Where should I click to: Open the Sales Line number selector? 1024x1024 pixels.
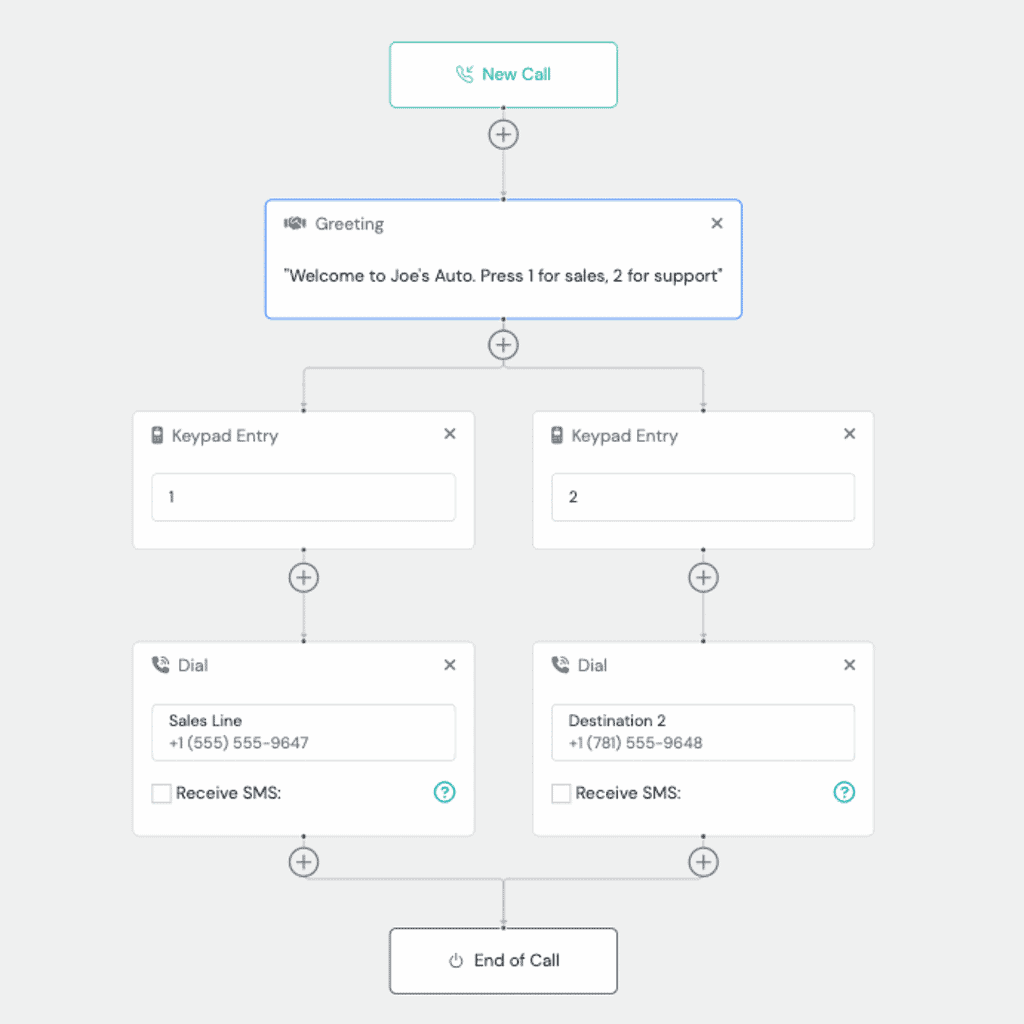click(x=304, y=732)
